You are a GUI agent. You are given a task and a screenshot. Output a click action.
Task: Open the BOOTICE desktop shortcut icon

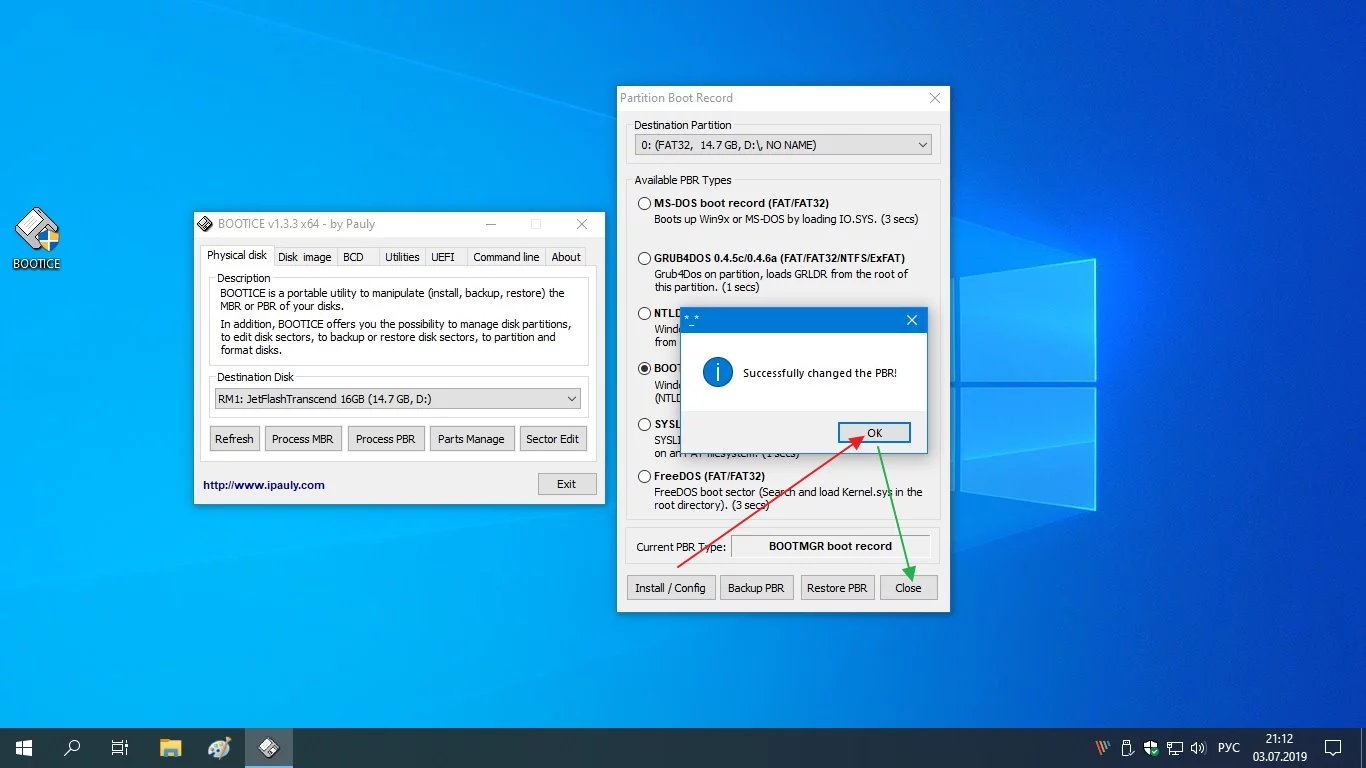[x=37, y=238]
